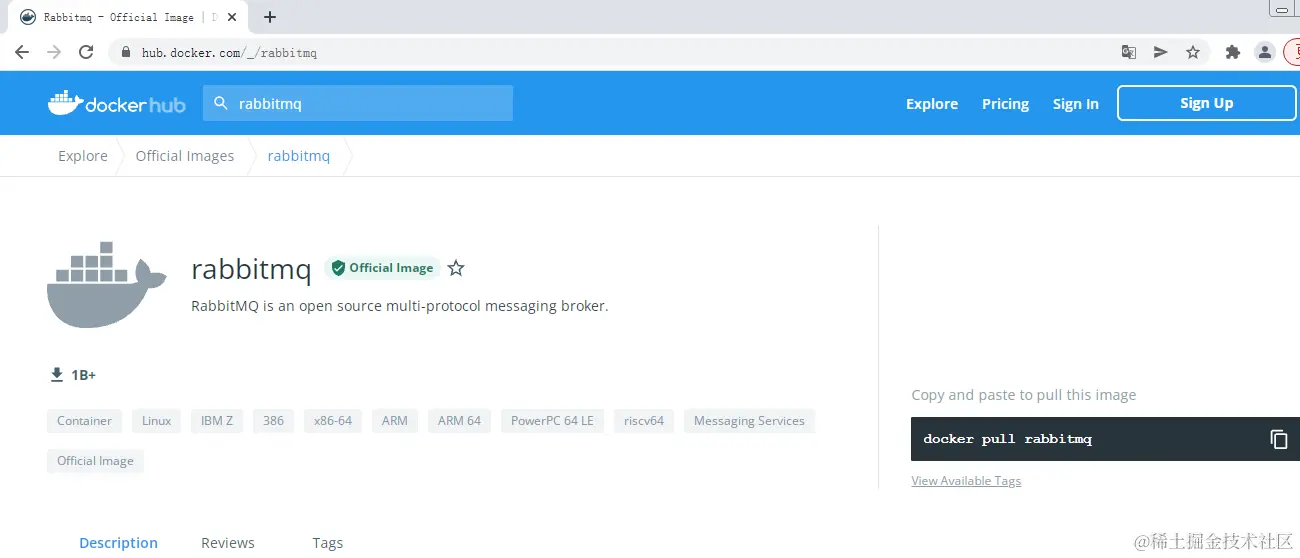1300x558 pixels.
Task: Open a new browser tab with plus icon
Action: pyautogui.click(x=270, y=17)
